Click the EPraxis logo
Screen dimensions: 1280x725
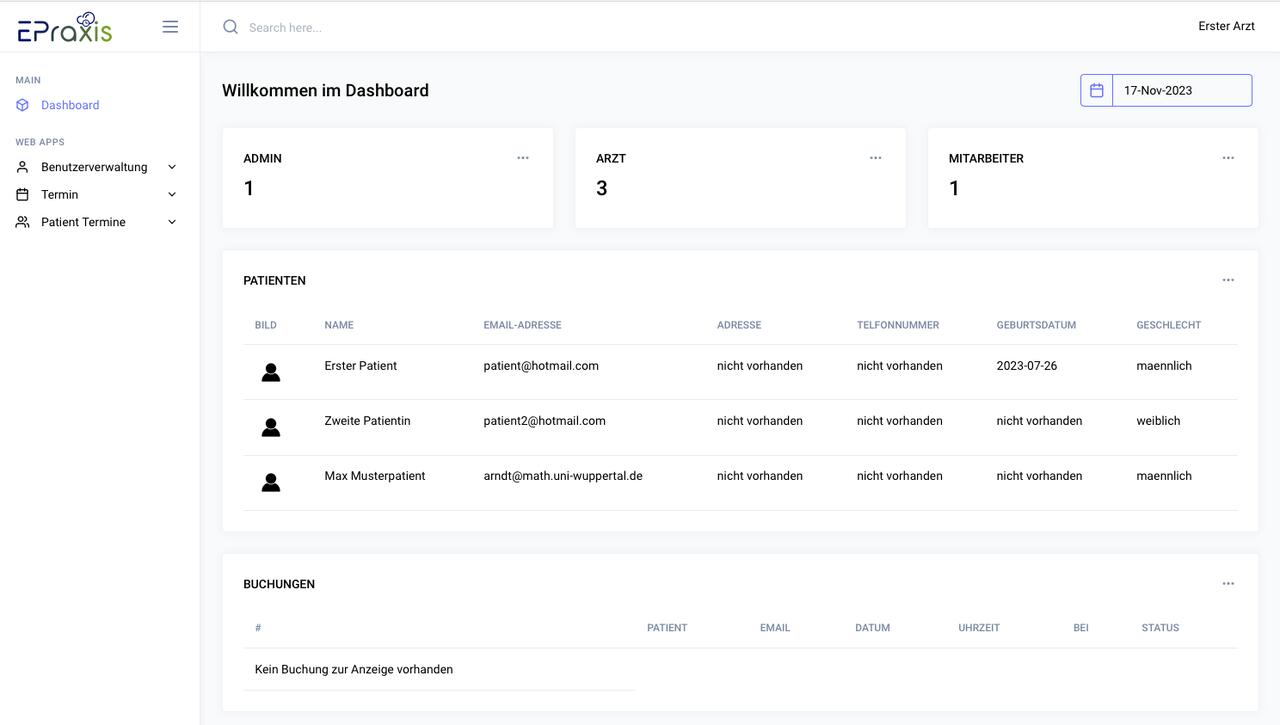65,27
